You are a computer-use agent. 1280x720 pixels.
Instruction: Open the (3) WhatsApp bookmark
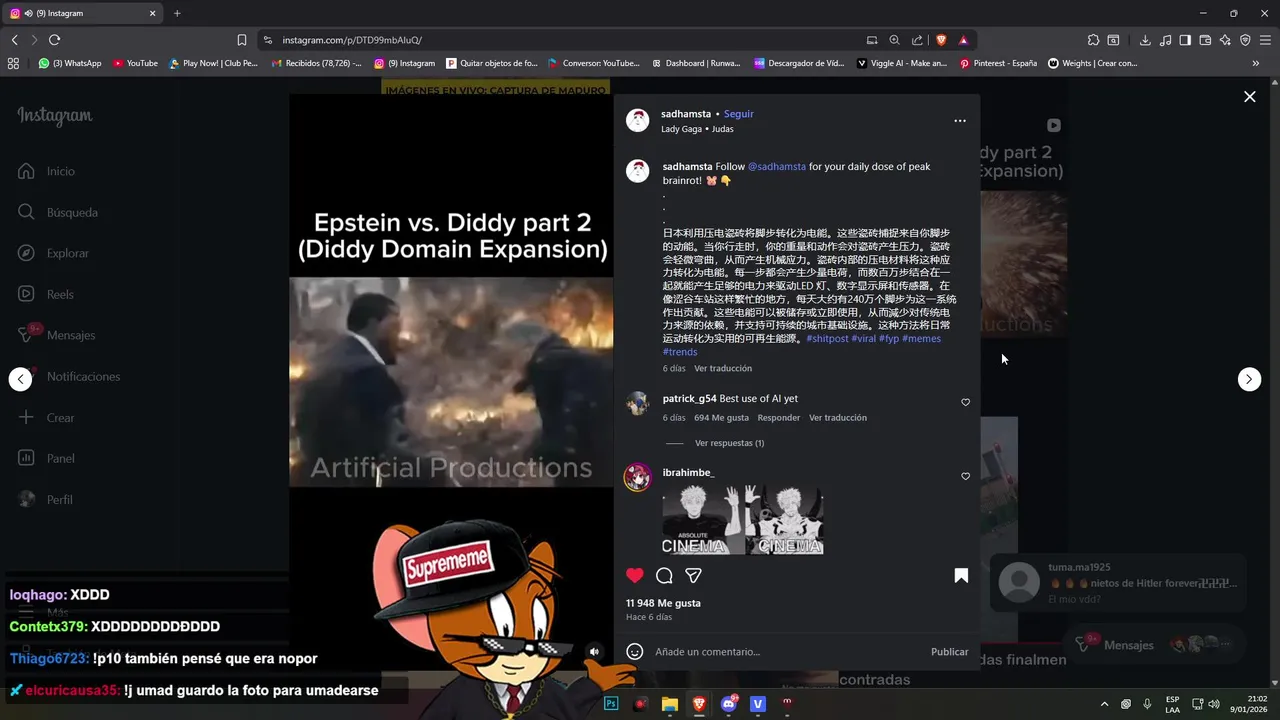70,63
